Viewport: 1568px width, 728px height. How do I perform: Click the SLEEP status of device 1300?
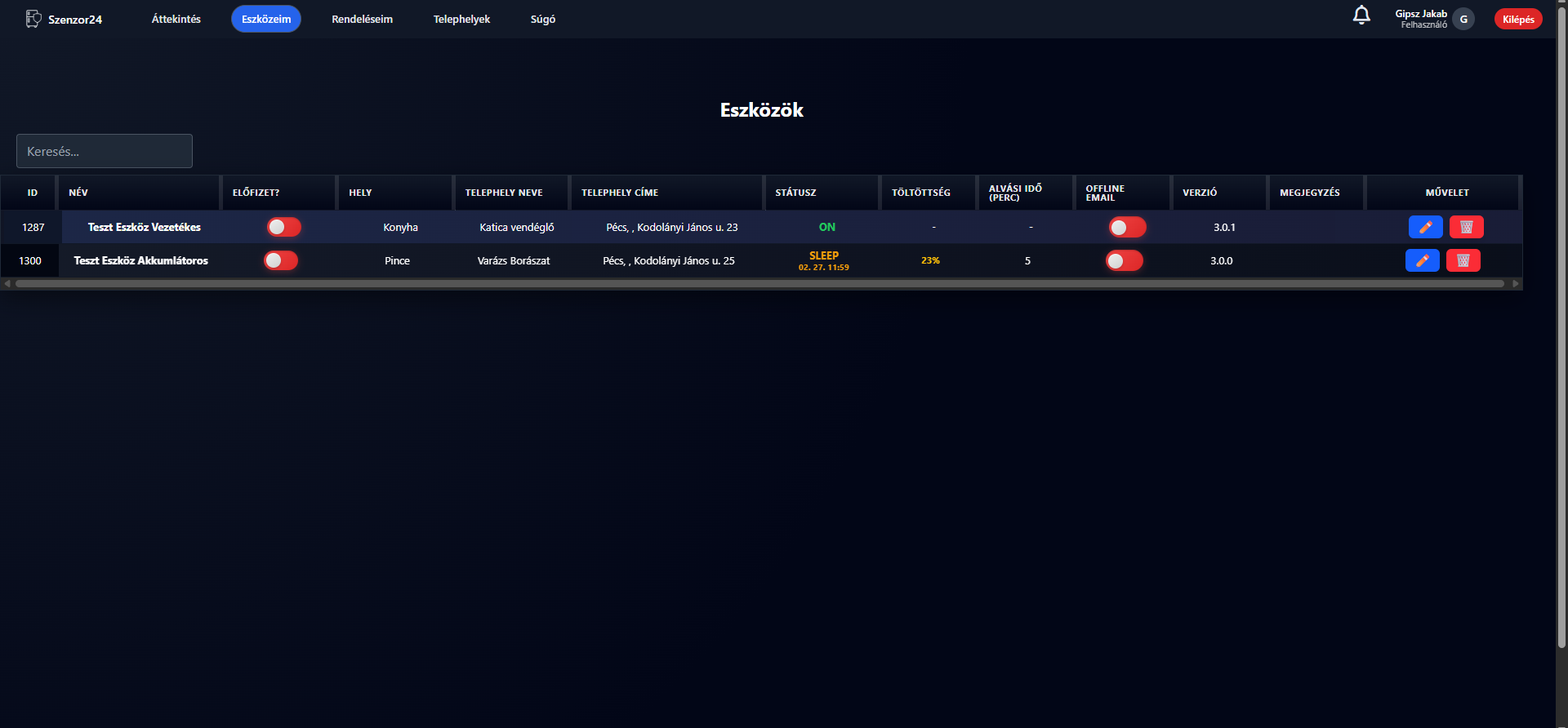(823, 255)
